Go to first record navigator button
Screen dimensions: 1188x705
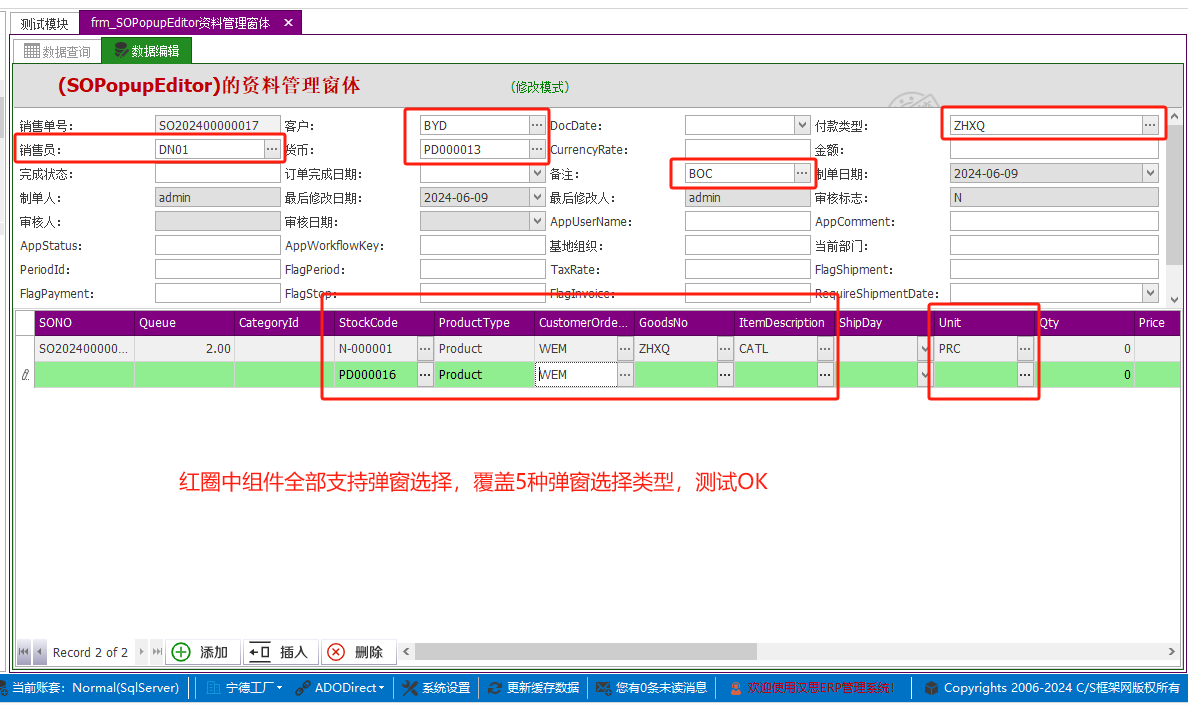click(x=23, y=652)
